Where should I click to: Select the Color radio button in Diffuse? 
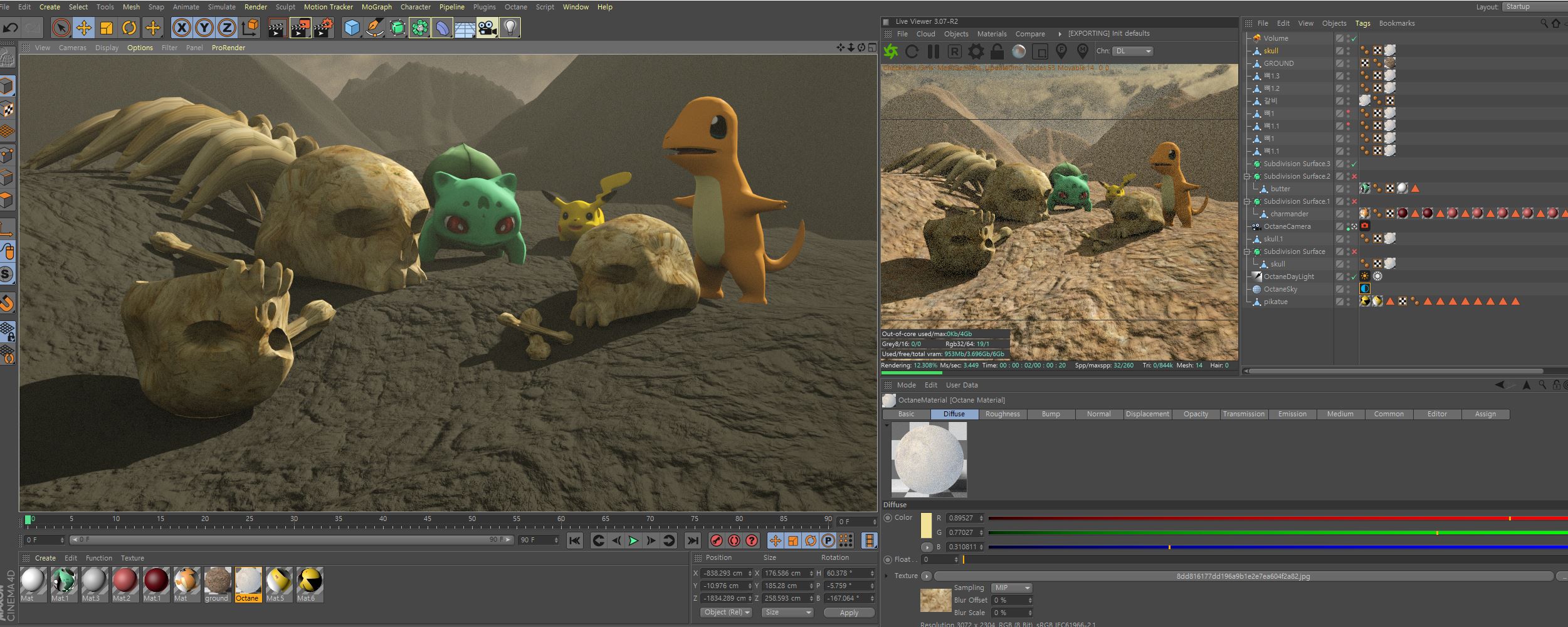click(x=888, y=518)
